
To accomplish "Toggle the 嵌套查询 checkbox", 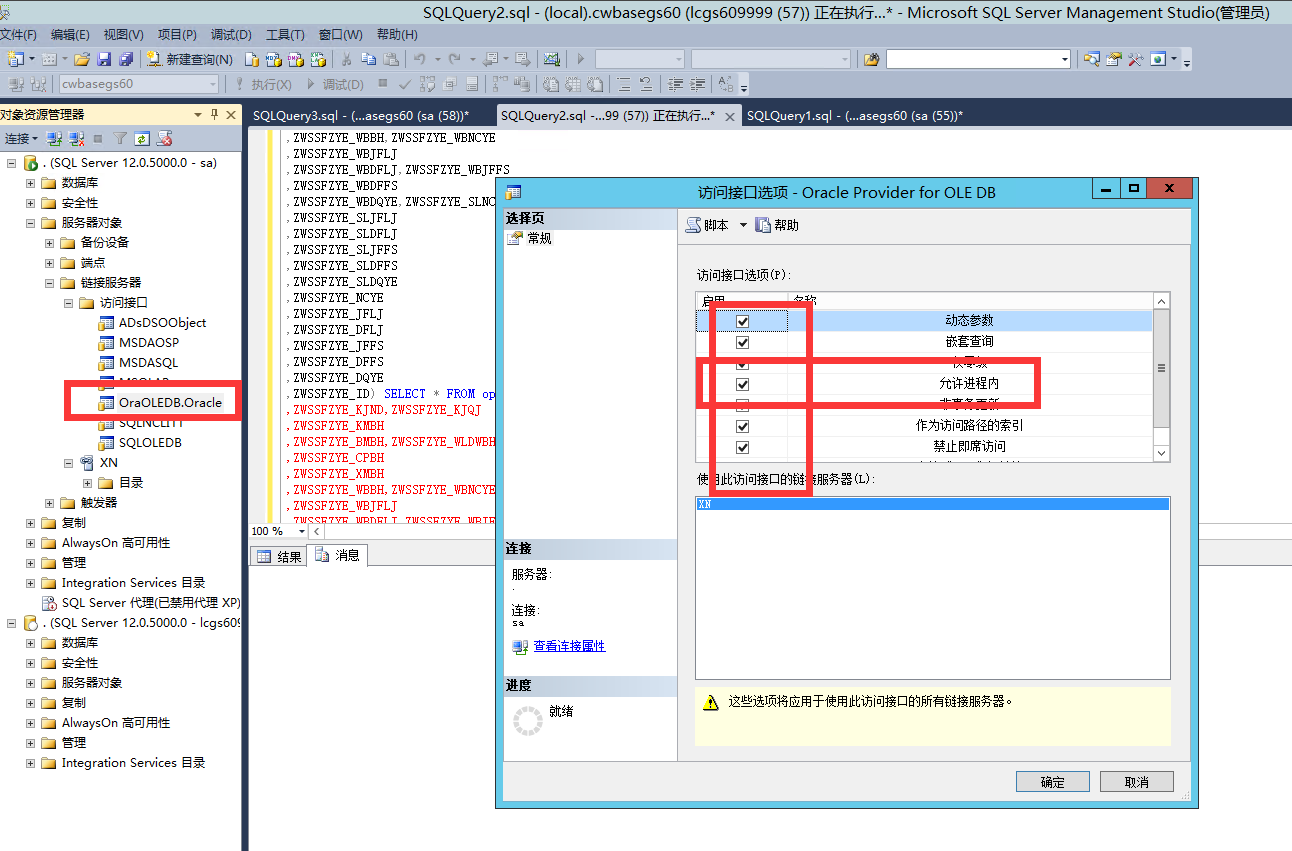I will (742, 342).
